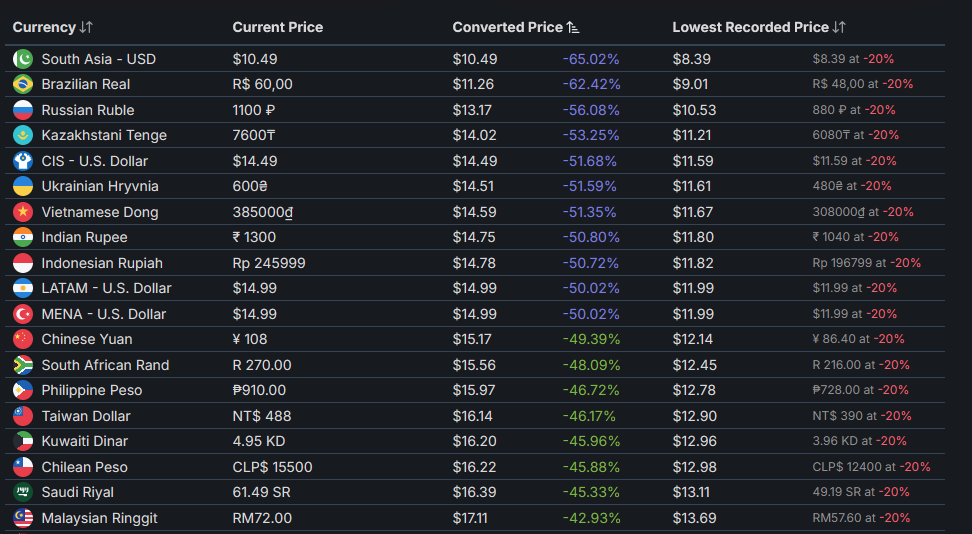Click the Kazakhstan flag icon
The width and height of the screenshot is (972, 534).
pyautogui.click(x=23, y=135)
